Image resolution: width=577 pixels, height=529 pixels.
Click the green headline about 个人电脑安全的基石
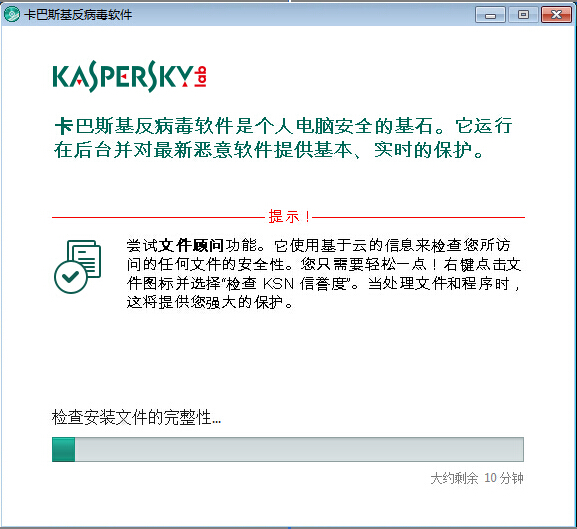pyautogui.click(x=283, y=138)
